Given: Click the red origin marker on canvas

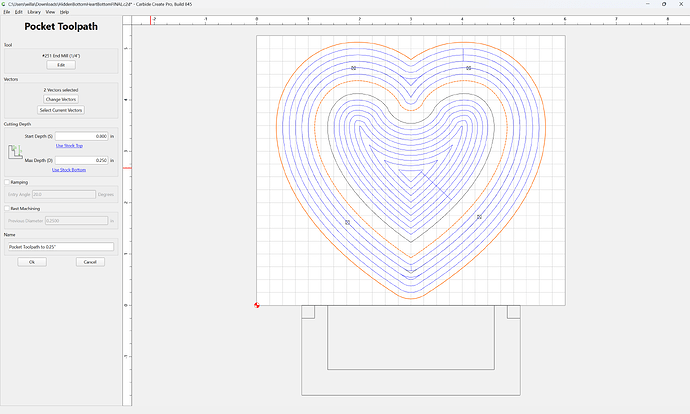Looking at the screenshot, I should [x=257, y=305].
